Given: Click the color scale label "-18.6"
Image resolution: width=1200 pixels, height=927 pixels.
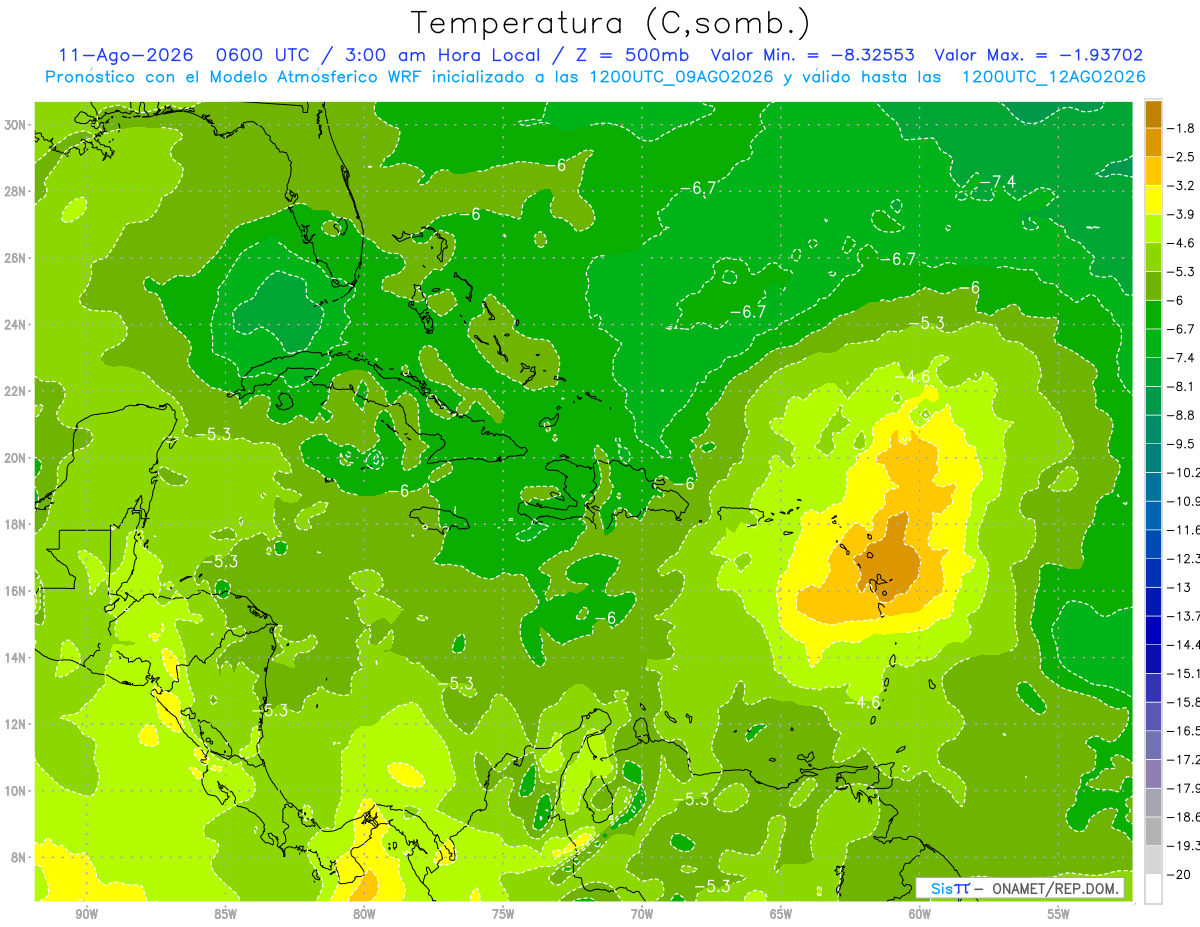Looking at the screenshot, I should tap(1184, 817).
